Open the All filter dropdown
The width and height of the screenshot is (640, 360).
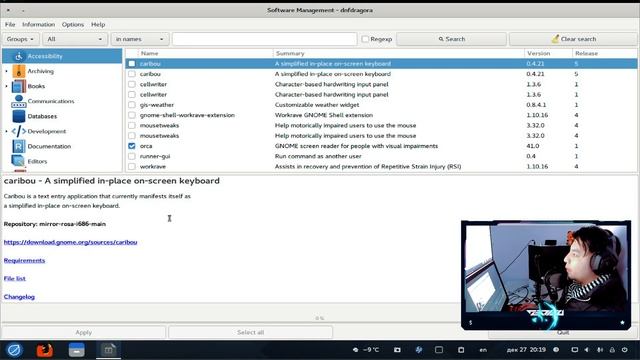point(75,39)
